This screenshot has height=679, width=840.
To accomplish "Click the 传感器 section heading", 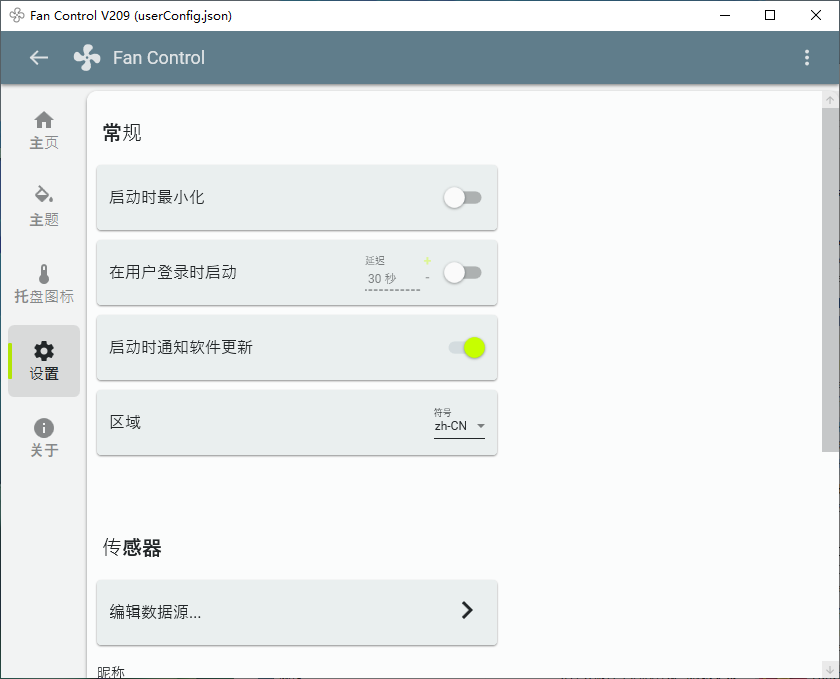I will [132, 548].
